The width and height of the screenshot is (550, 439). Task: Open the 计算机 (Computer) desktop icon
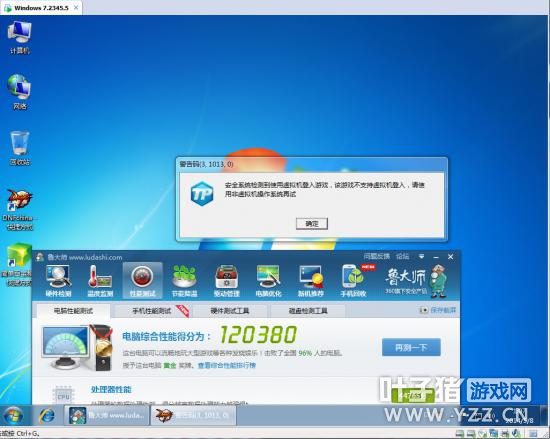pyautogui.click(x=20, y=37)
